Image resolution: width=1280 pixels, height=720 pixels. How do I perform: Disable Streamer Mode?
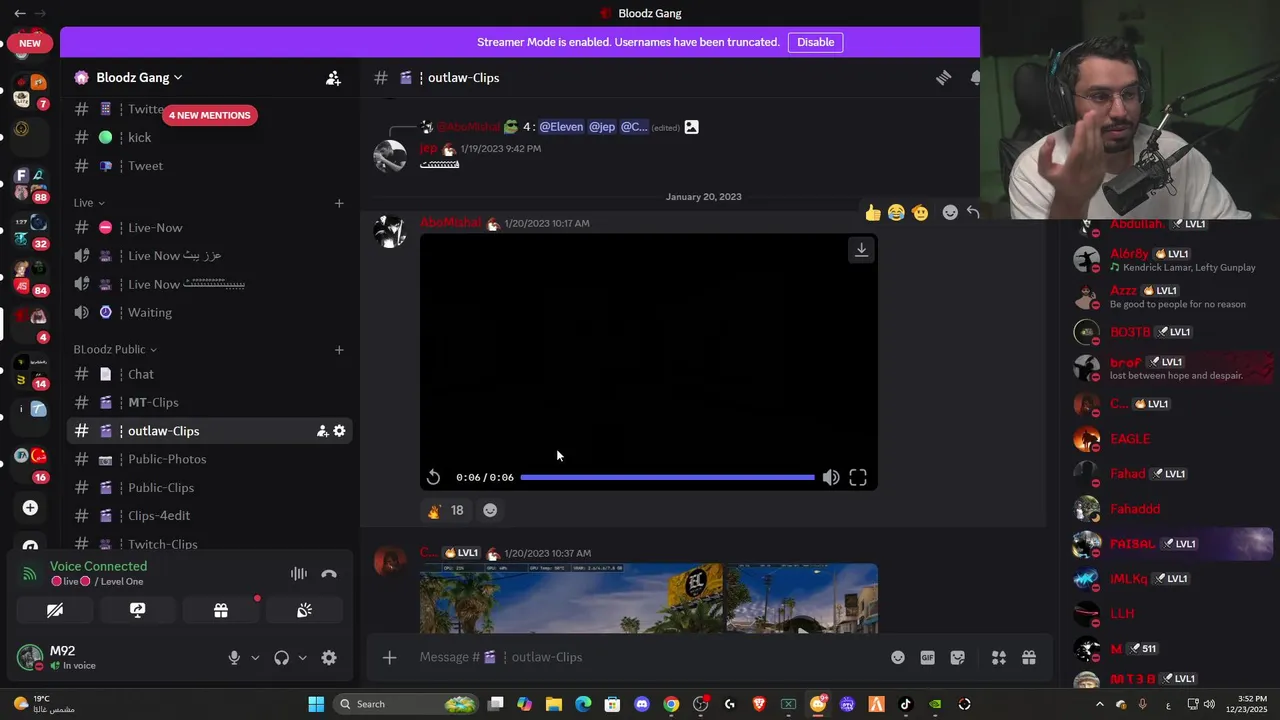click(x=815, y=42)
